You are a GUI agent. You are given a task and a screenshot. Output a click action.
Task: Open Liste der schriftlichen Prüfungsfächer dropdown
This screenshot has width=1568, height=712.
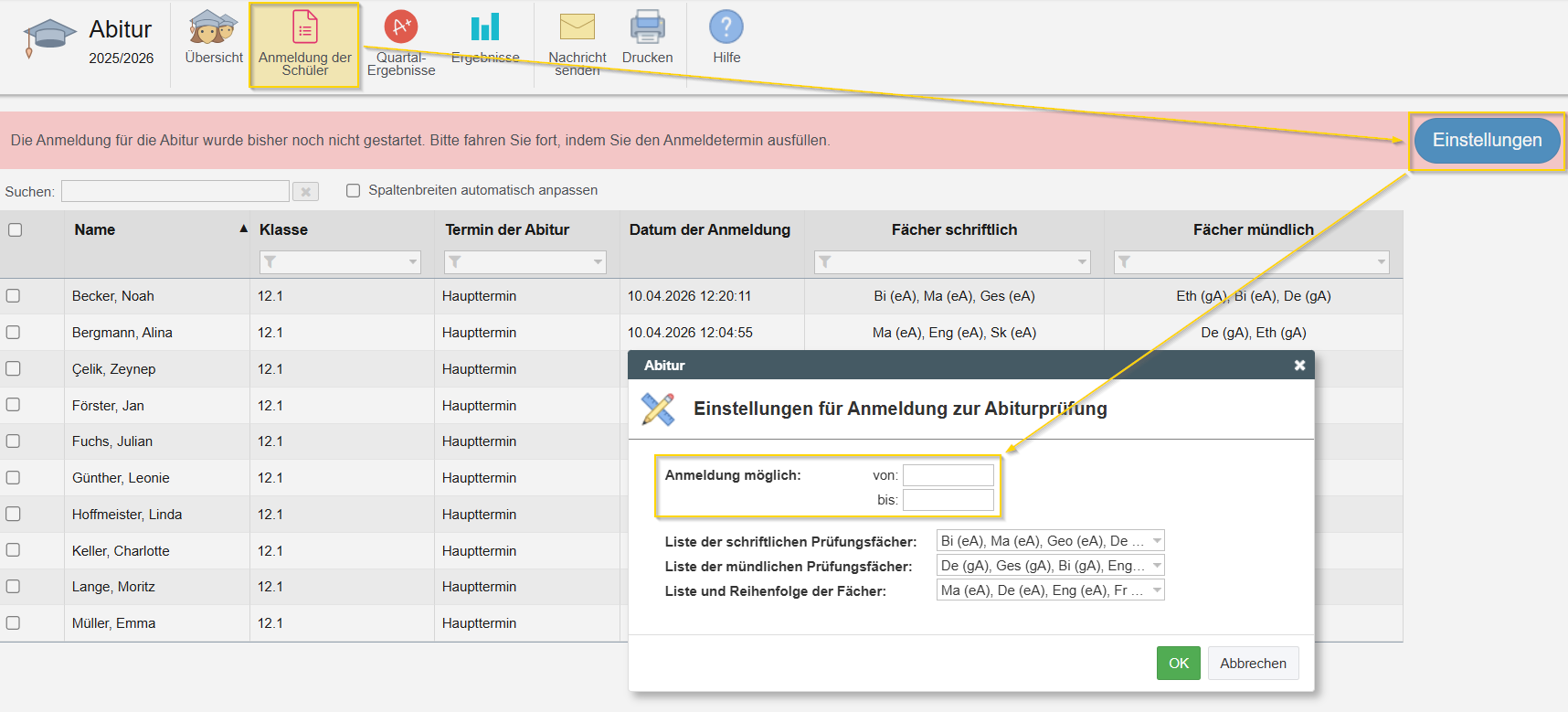1157,541
